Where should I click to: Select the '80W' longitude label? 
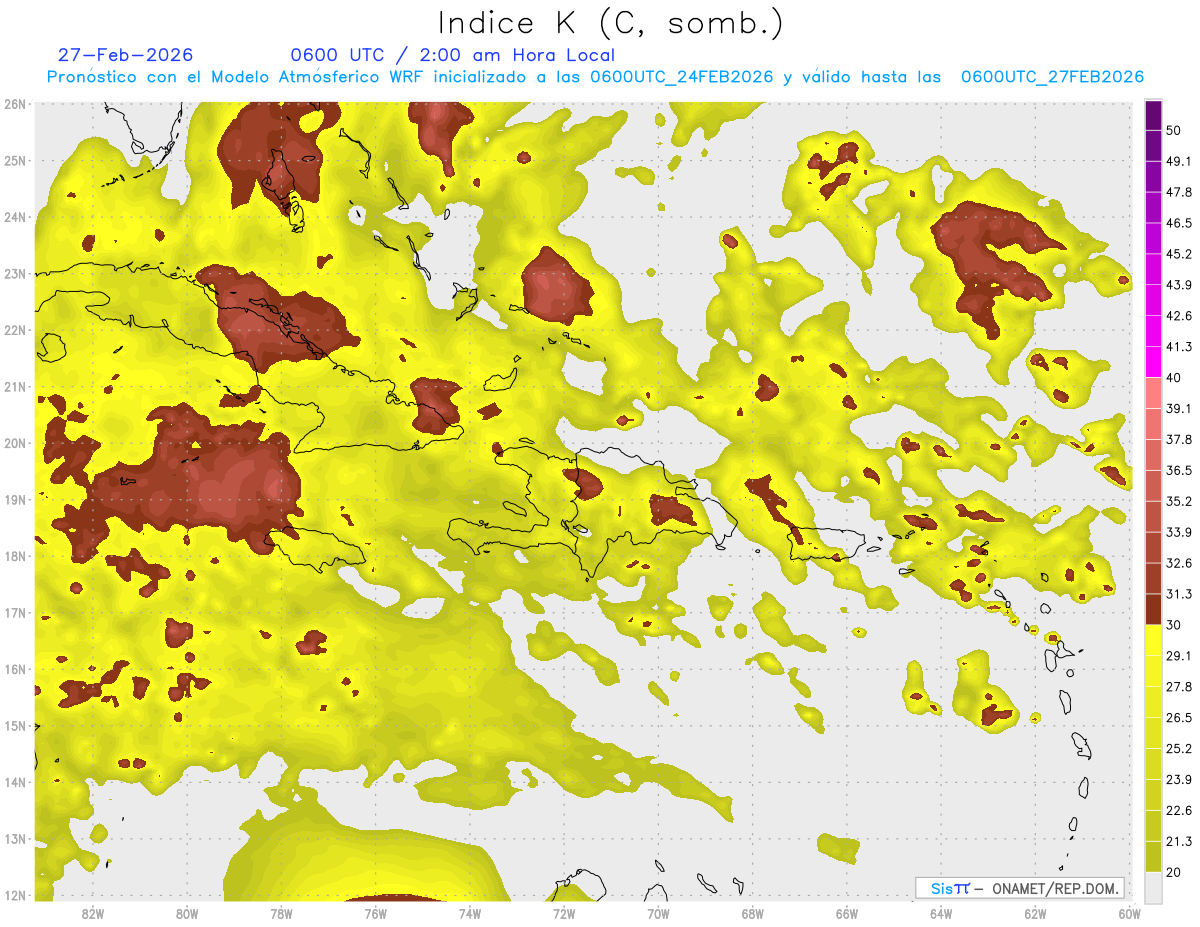point(187,913)
